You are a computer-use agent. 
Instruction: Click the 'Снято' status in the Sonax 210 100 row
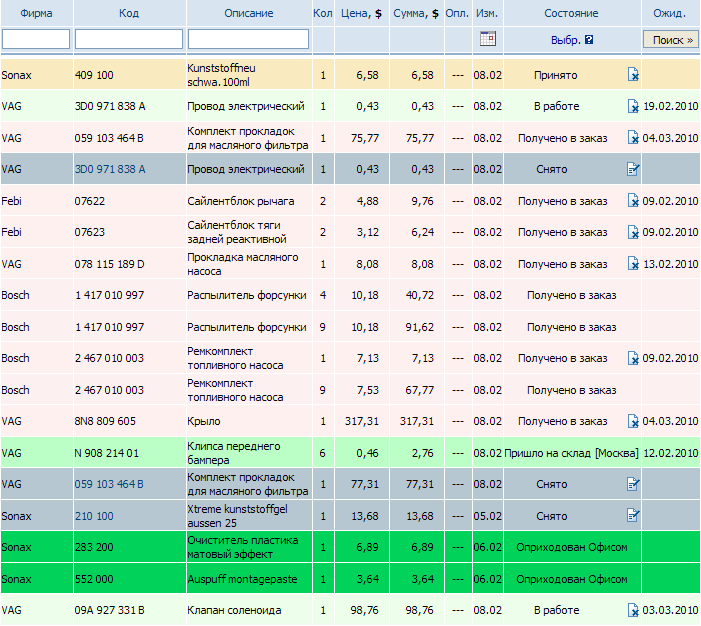tap(552, 516)
